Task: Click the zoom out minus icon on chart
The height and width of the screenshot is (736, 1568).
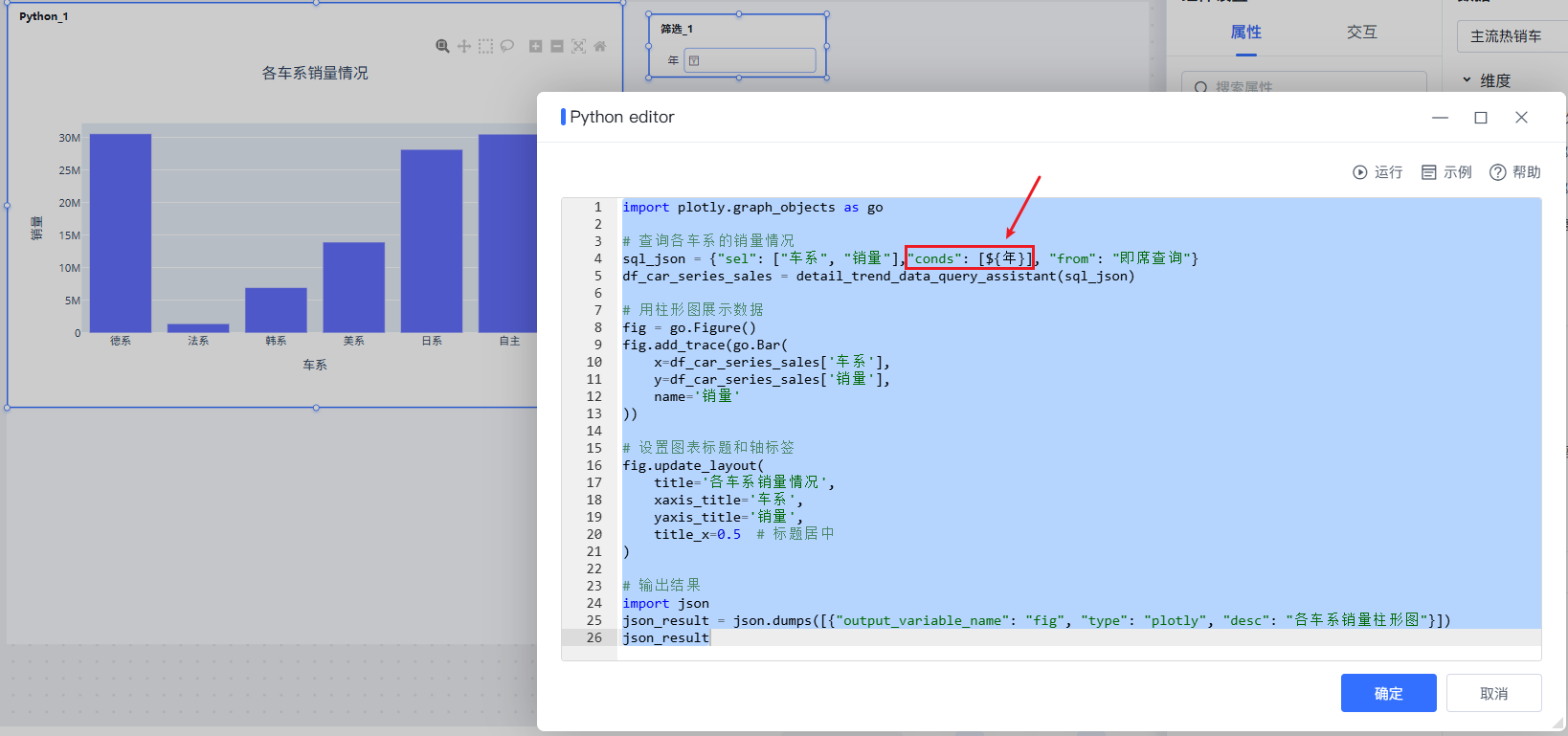Action: click(x=557, y=46)
